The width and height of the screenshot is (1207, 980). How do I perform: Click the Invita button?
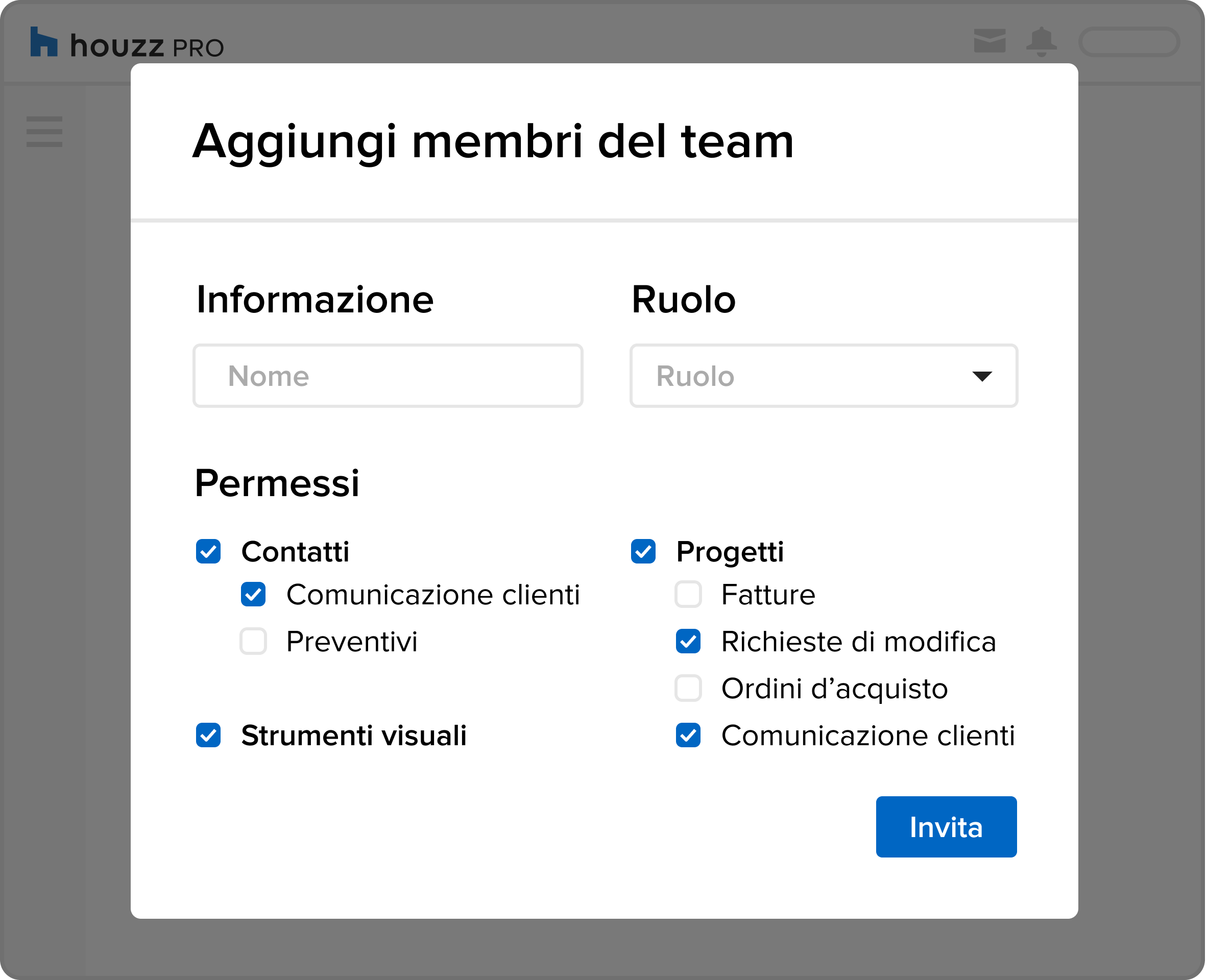[947, 827]
